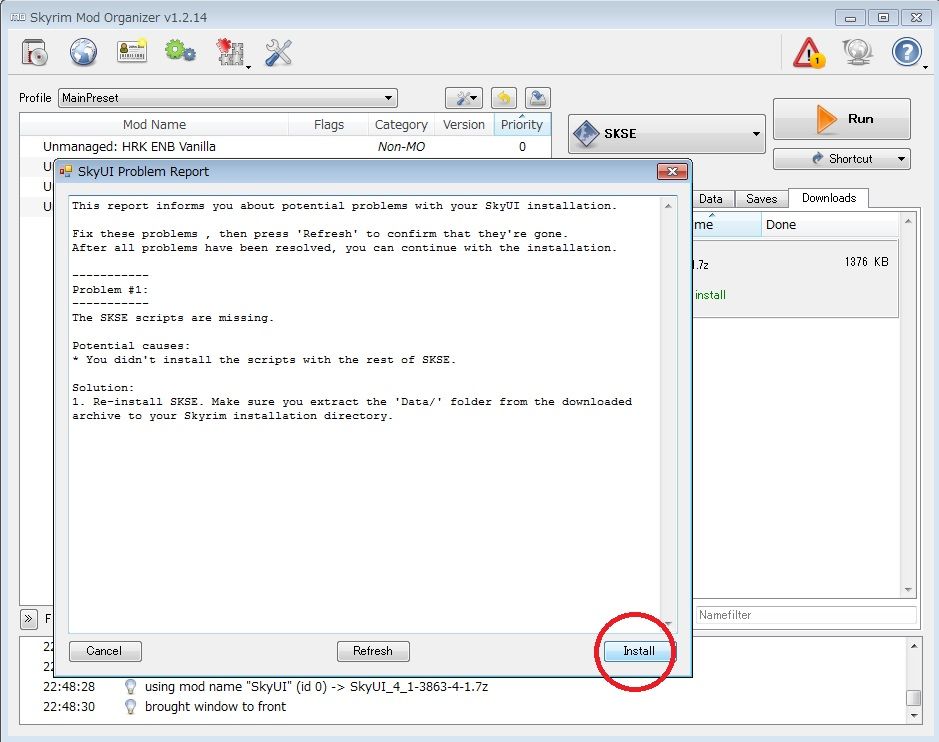The height and width of the screenshot is (742, 939).
Task: Expand the filters panel double-chevron button
Action: [x=29, y=619]
